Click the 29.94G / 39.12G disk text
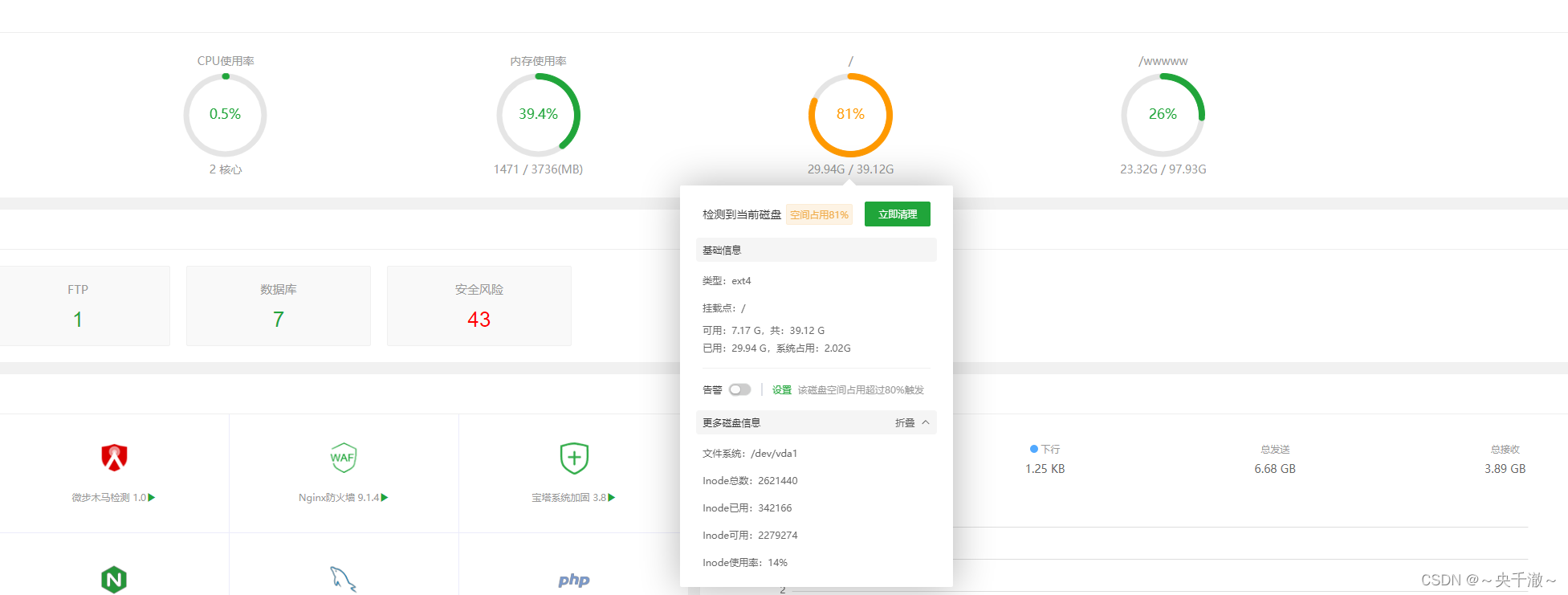 pos(850,169)
